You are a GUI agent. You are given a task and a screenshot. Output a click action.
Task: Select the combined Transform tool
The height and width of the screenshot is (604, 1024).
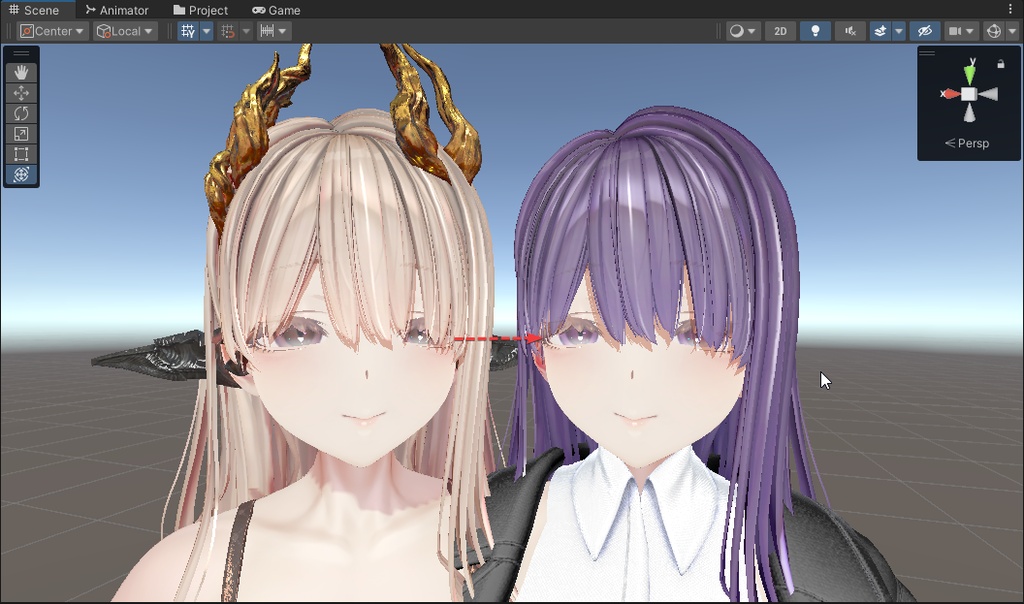click(21, 174)
